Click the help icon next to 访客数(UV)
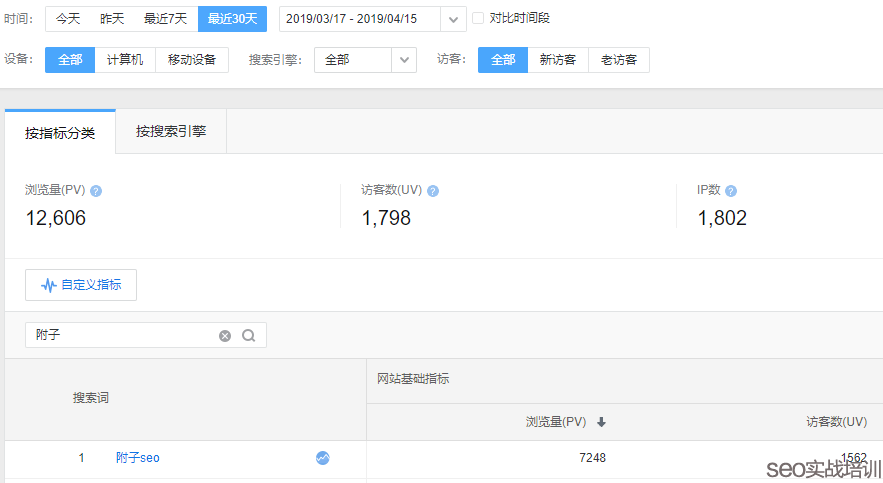 pyautogui.click(x=433, y=190)
